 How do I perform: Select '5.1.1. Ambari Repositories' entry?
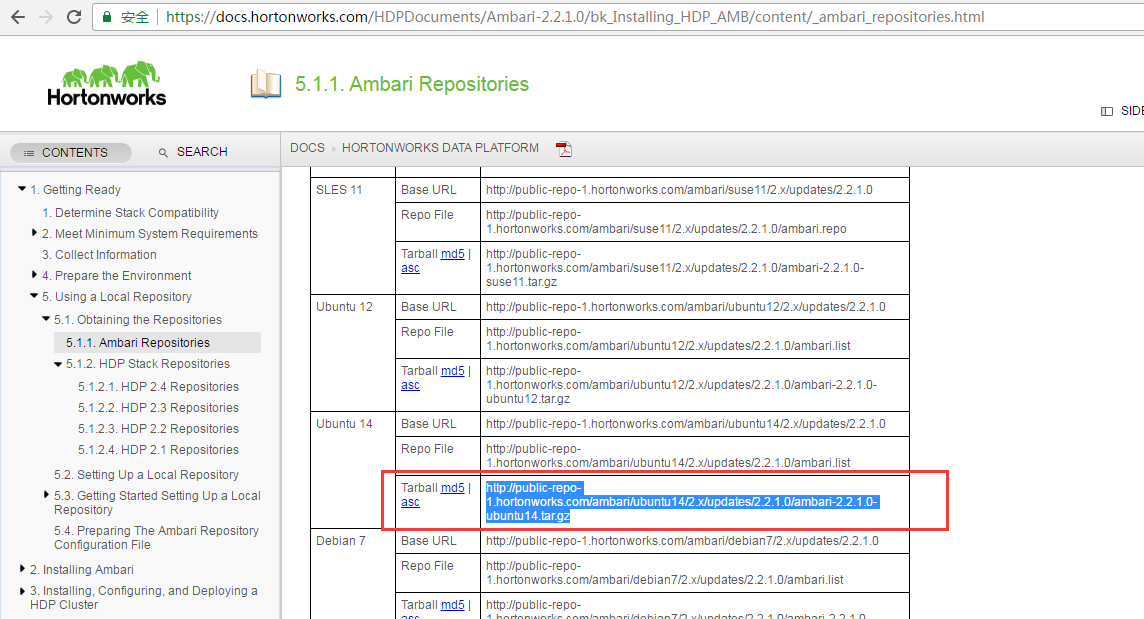[x=138, y=342]
